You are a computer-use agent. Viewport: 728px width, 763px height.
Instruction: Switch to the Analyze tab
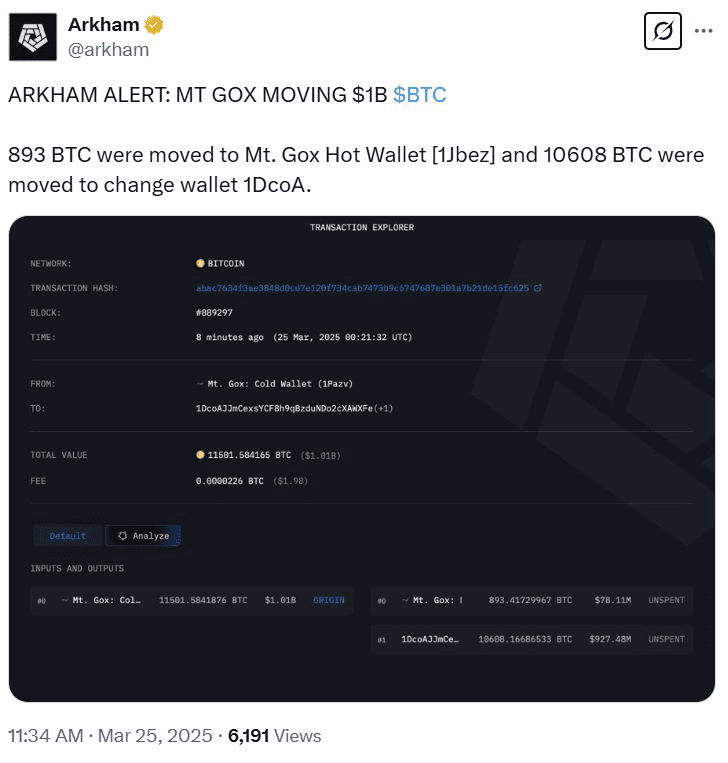pos(143,535)
